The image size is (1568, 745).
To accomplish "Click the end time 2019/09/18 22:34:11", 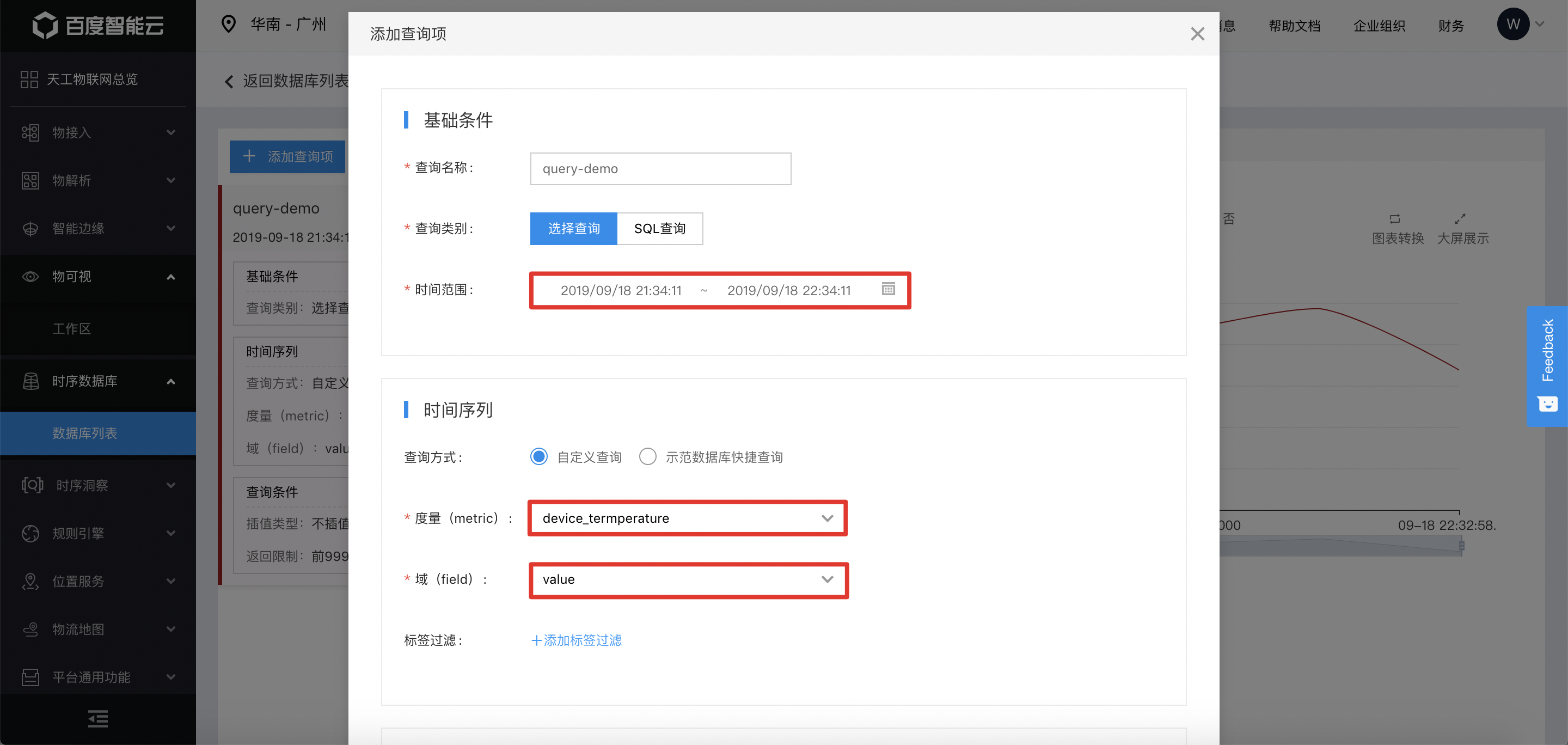I will [789, 290].
